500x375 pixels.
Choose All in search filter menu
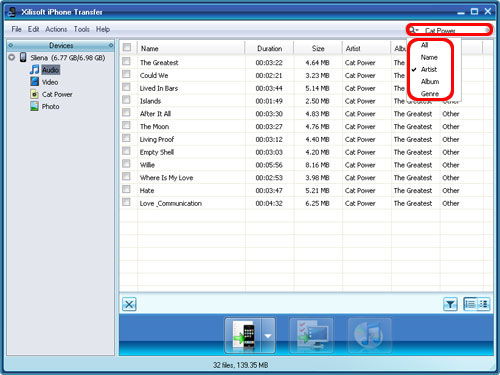424,45
